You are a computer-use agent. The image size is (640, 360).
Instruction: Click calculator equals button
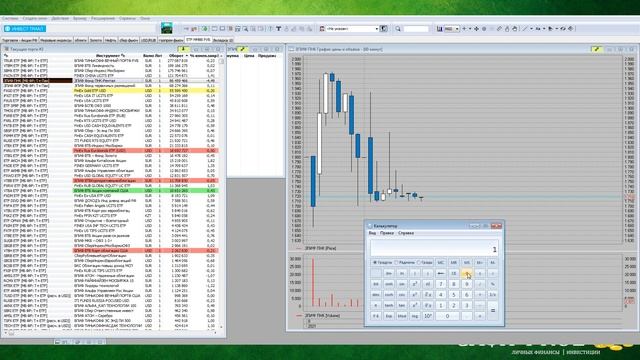coord(493,310)
